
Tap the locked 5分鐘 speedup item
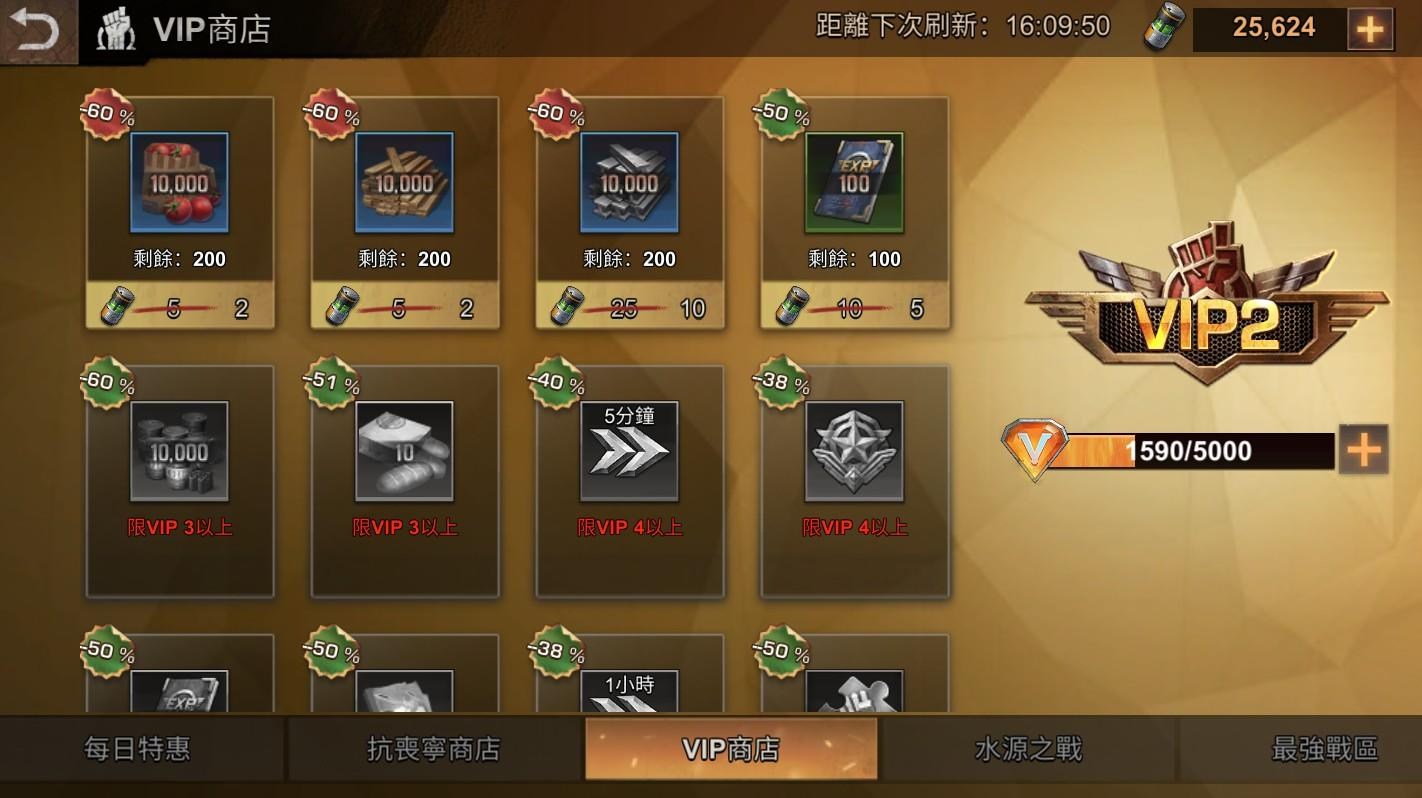tap(629, 451)
